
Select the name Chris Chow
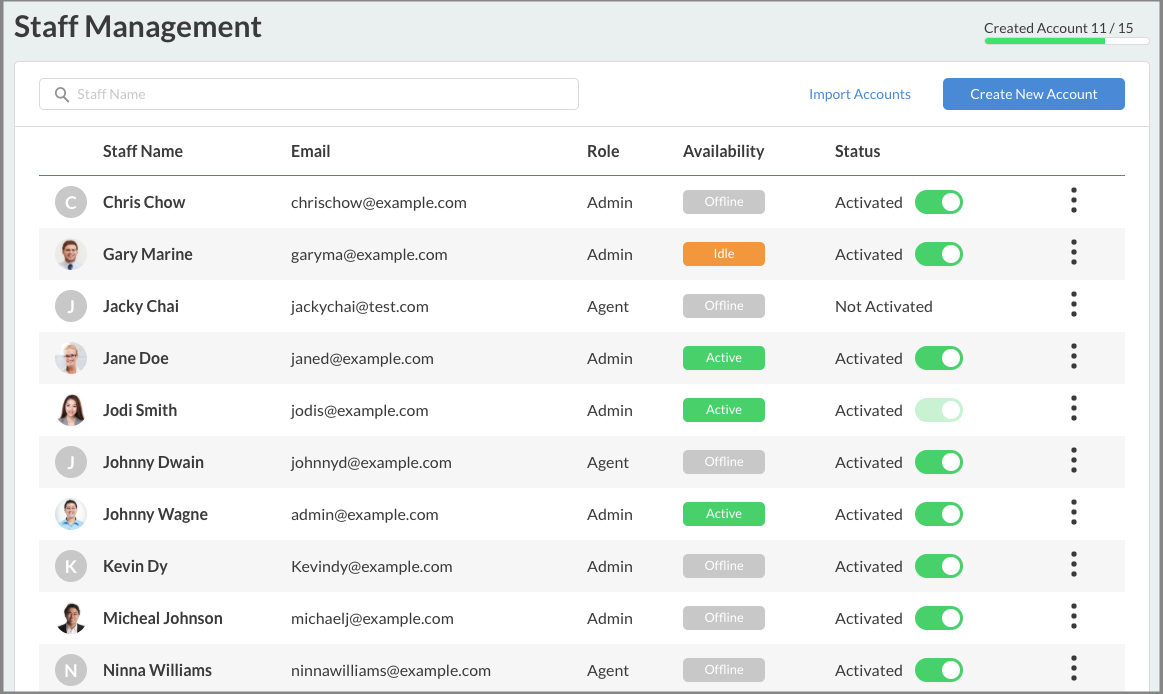click(x=144, y=202)
